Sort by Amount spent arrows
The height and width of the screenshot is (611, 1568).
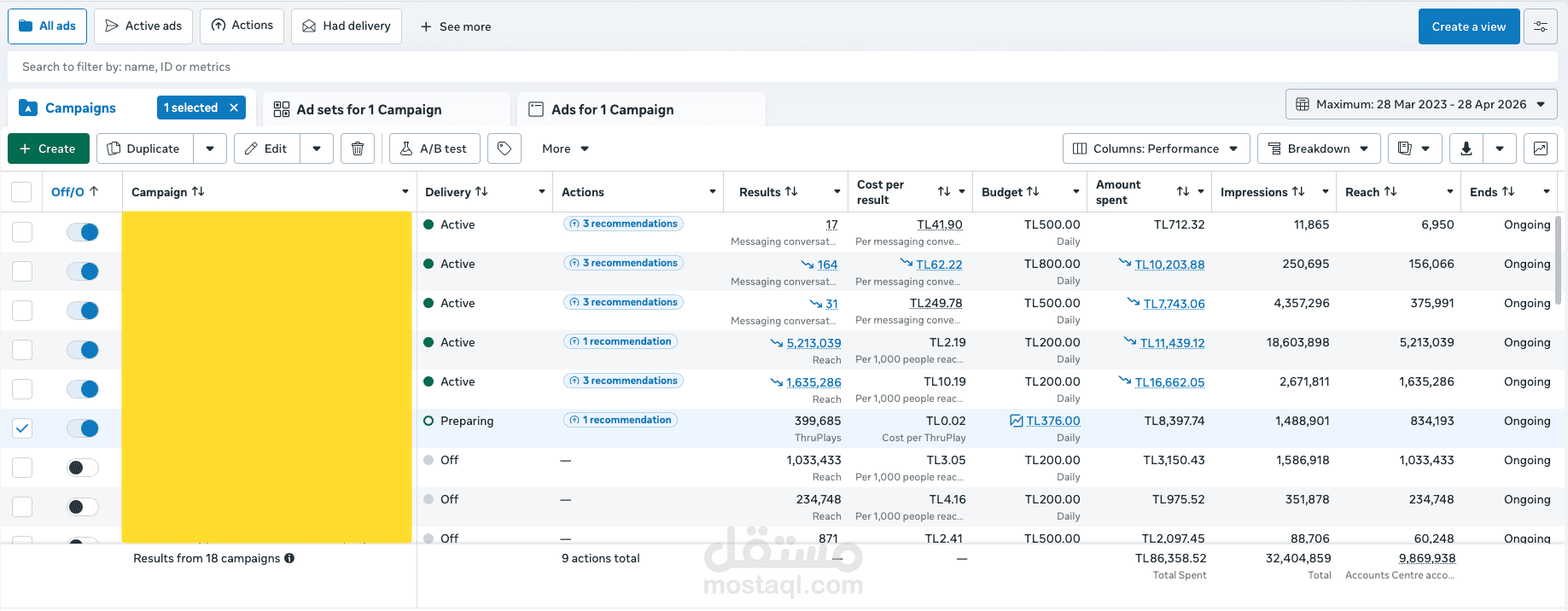pyautogui.click(x=1183, y=192)
